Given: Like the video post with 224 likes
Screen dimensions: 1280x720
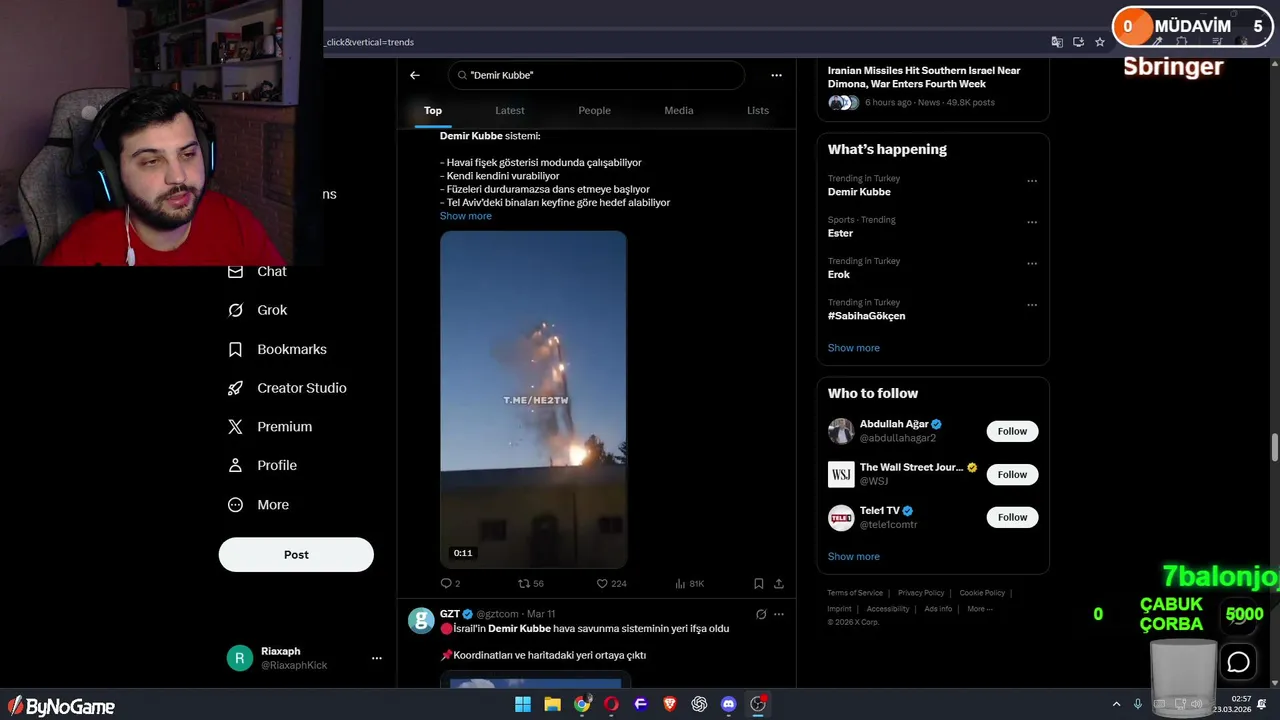Looking at the screenshot, I should (611, 583).
